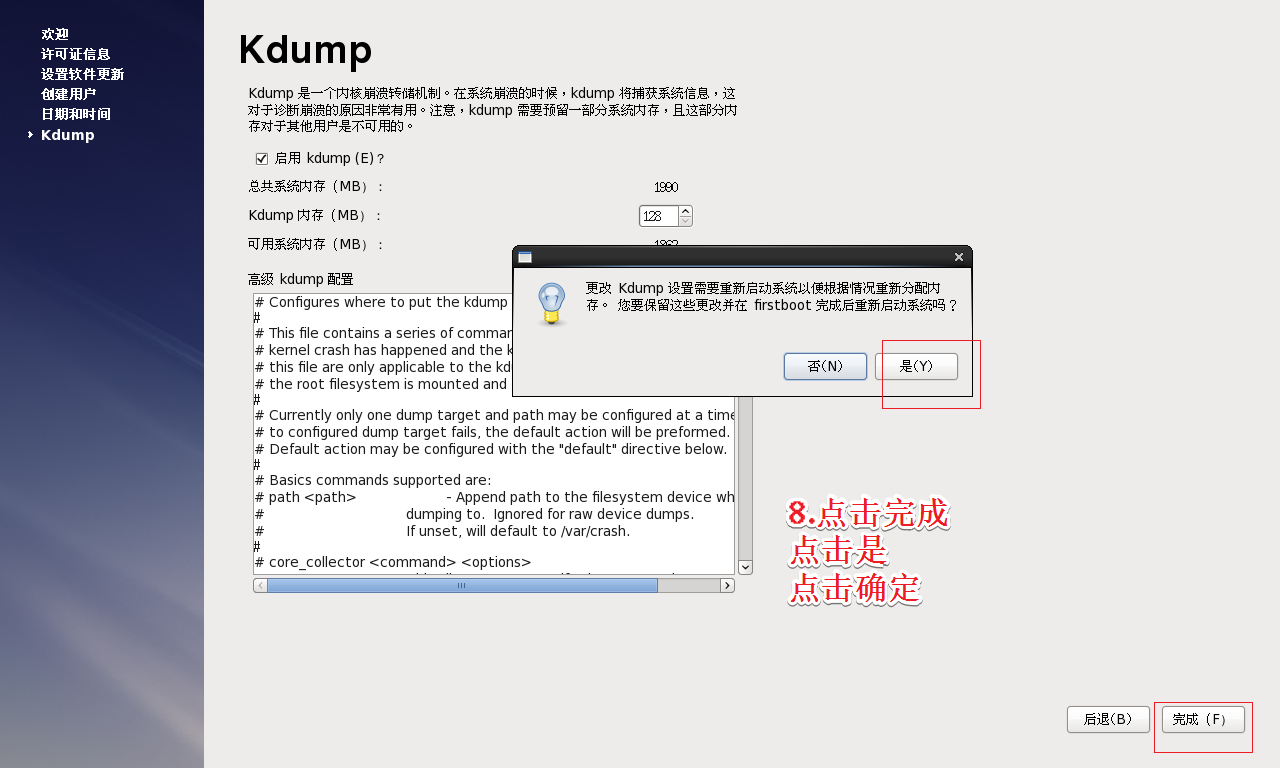Screen dimensions: 1280x768
Task: Click the 总共系统内存（MB） label
Action: point(315,186)
